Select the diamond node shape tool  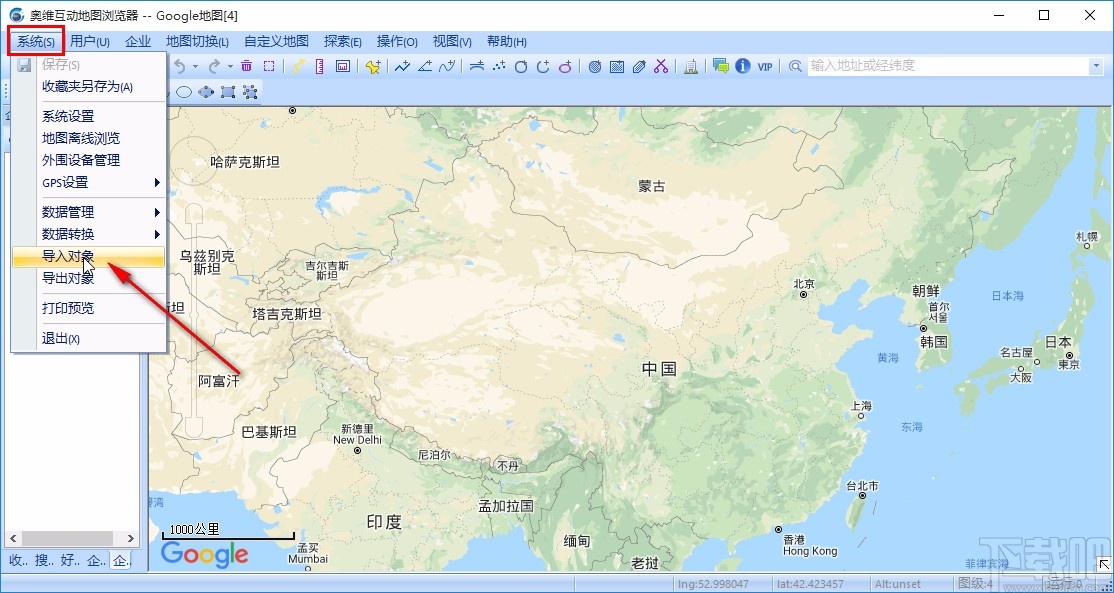tap(206, 92)
